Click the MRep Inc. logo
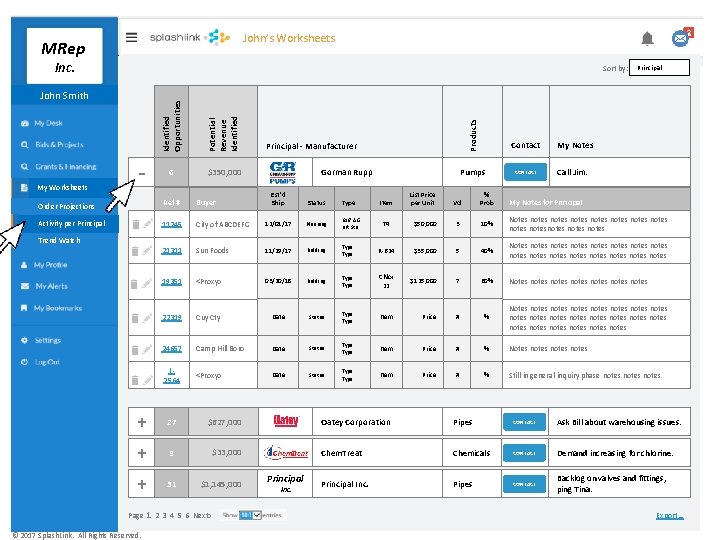Screen dimensions: 720x540 (x=64, y=56)
